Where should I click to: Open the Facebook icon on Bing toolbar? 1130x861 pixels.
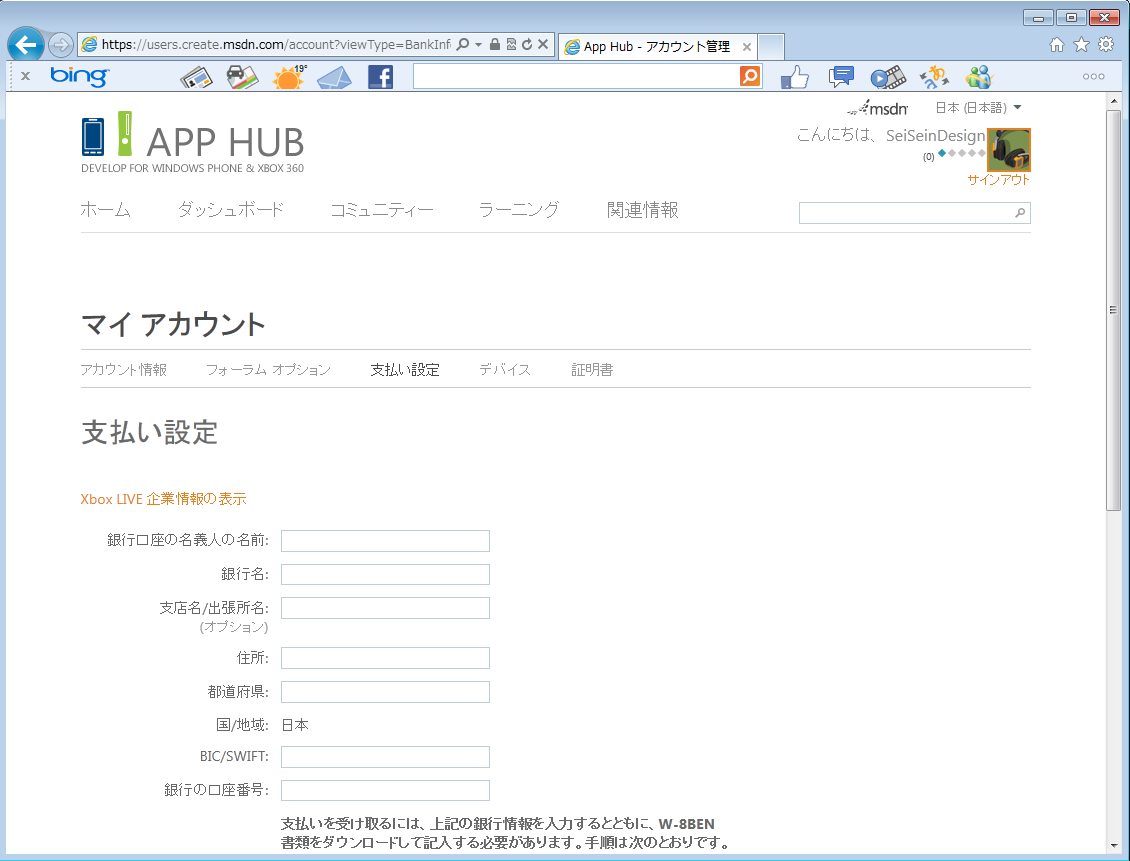(x=381, y=77)
